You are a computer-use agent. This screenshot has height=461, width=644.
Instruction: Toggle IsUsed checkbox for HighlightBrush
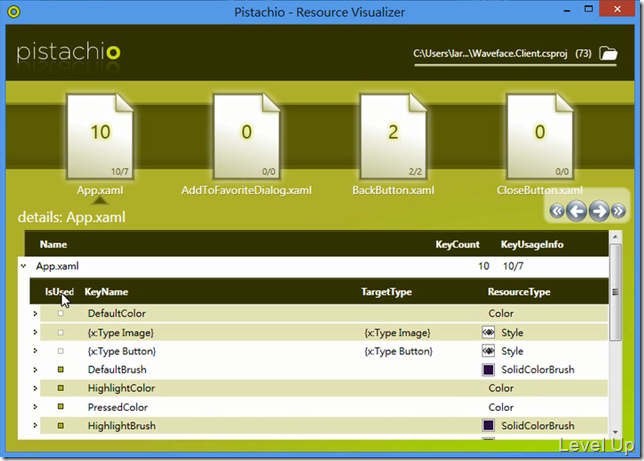[x=61, y=425]
